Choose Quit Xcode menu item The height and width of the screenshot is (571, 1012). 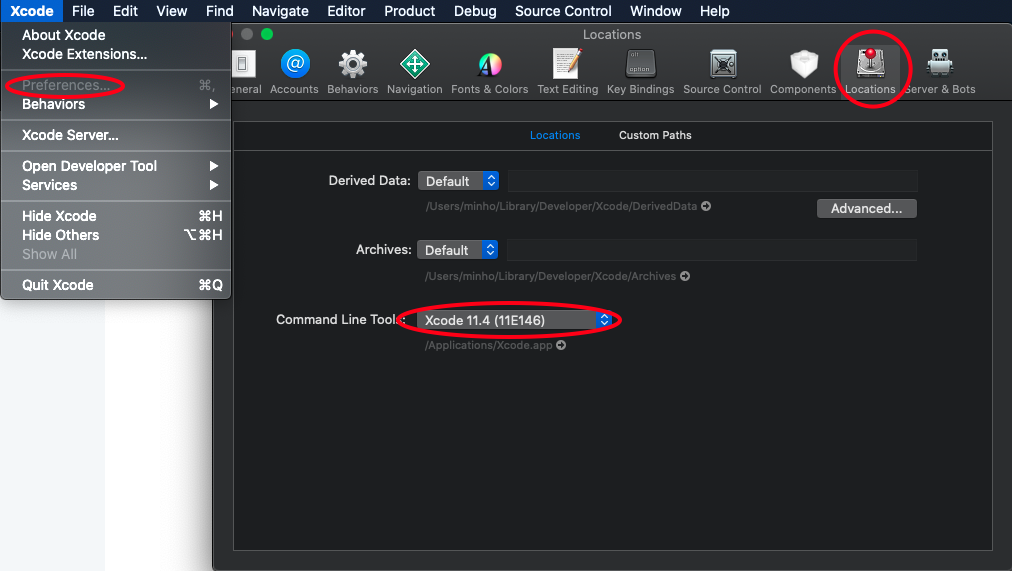point(116,285)
